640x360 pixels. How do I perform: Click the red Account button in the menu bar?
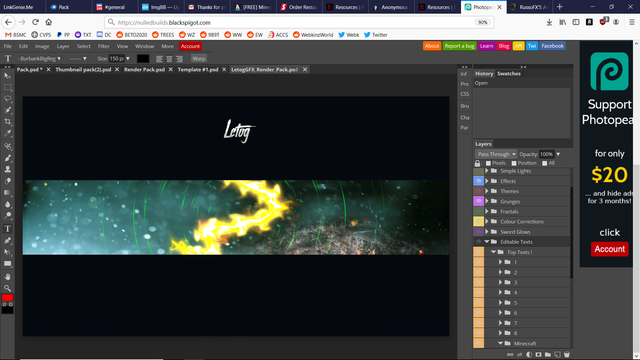coord(190,46)
